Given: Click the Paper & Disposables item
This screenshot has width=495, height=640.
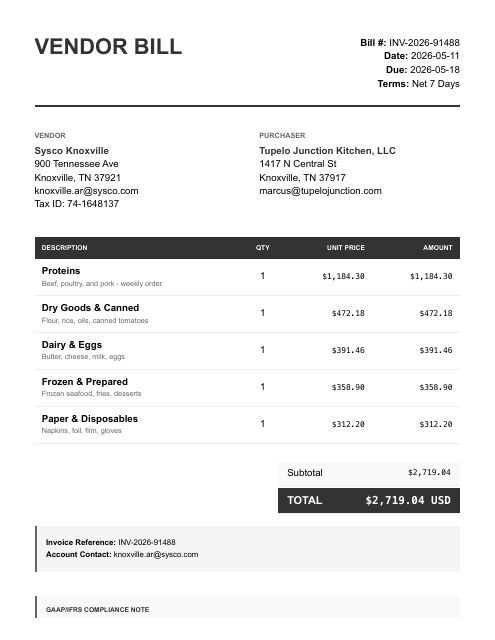Looking at the screenshot, I should (x=247, y=425).
